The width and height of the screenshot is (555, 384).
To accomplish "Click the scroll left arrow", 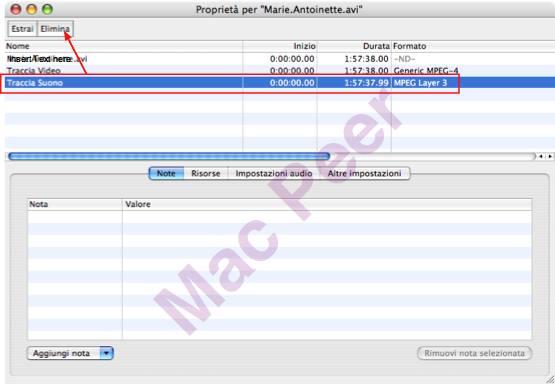I will coord(541,156).
